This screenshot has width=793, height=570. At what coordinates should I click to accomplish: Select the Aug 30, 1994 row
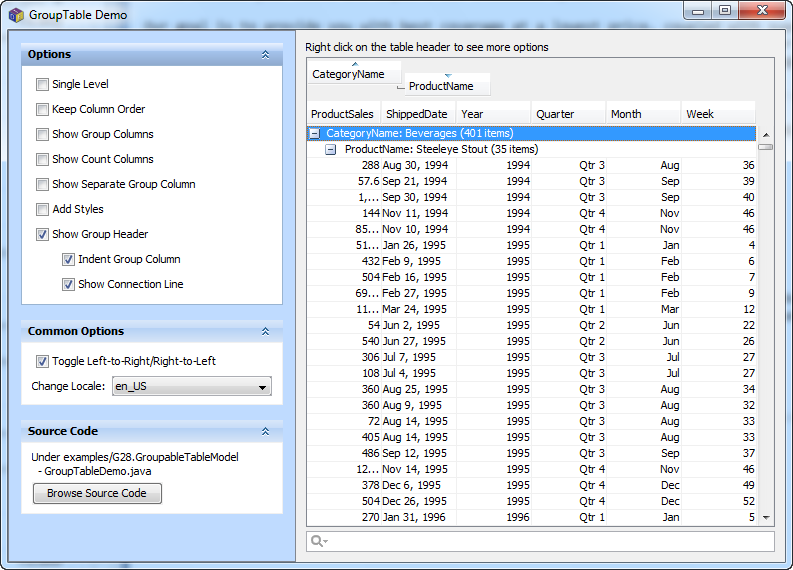(531, 165)
